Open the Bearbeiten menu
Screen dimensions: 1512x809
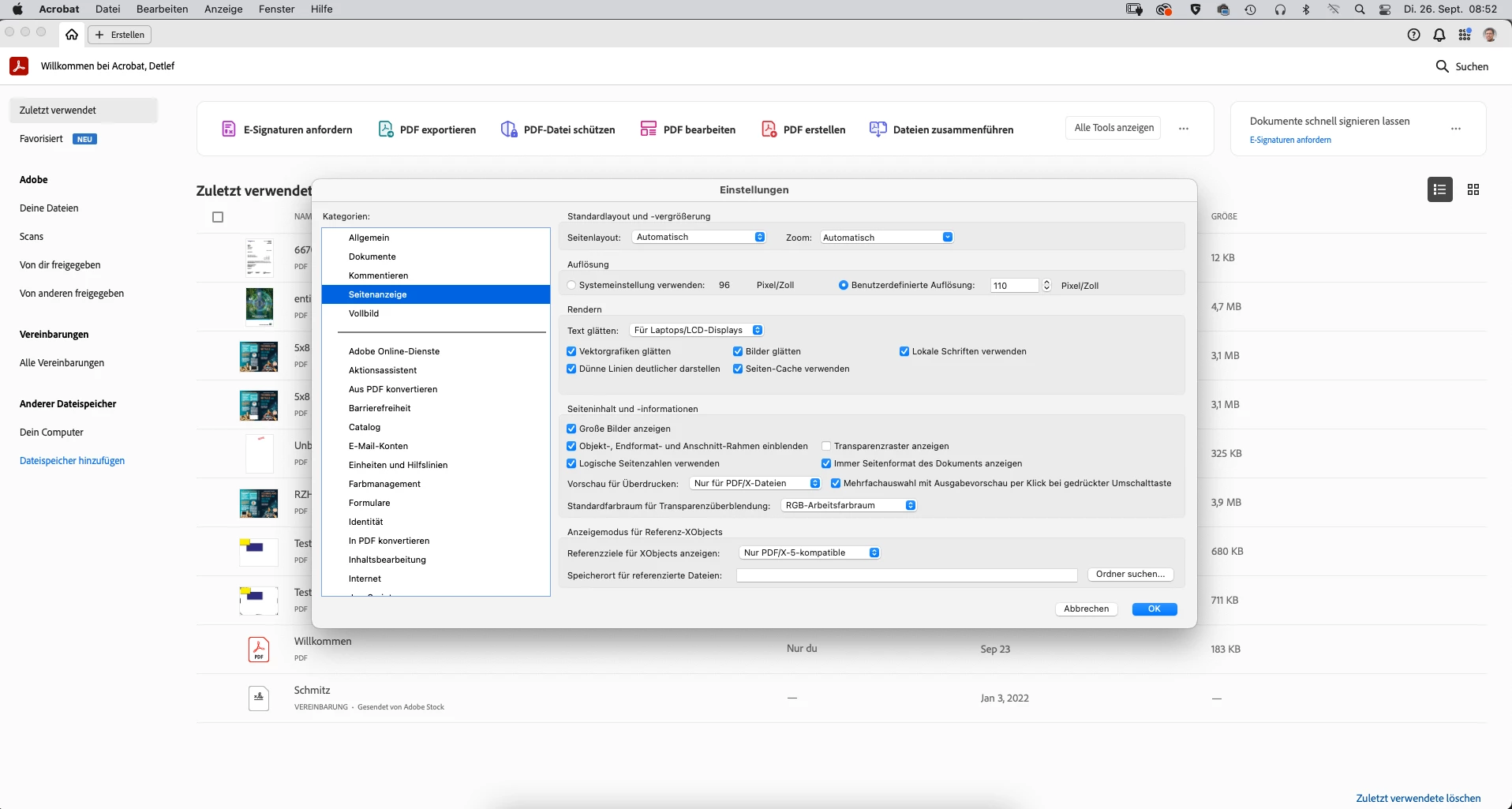point(162,9)
